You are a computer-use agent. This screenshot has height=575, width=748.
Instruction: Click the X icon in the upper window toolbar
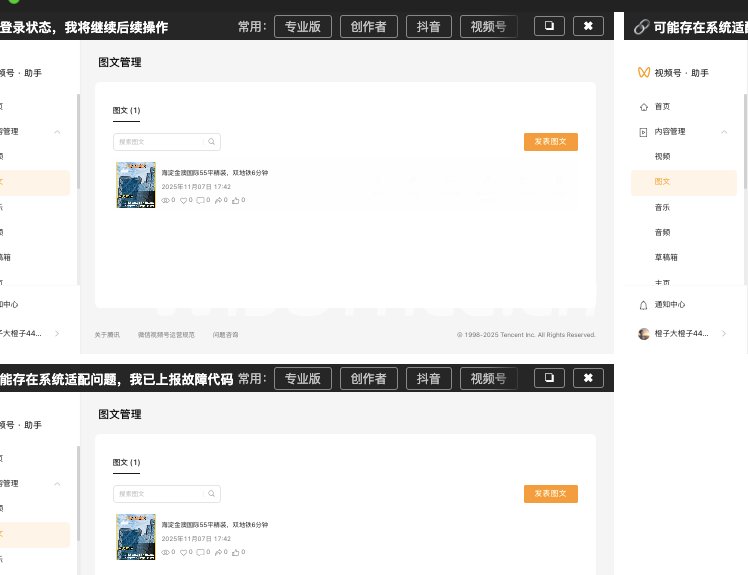click(x=588, y=26)
